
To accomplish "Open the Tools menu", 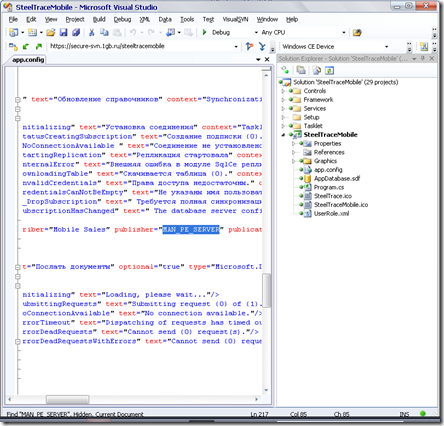I will click(187, 19).
